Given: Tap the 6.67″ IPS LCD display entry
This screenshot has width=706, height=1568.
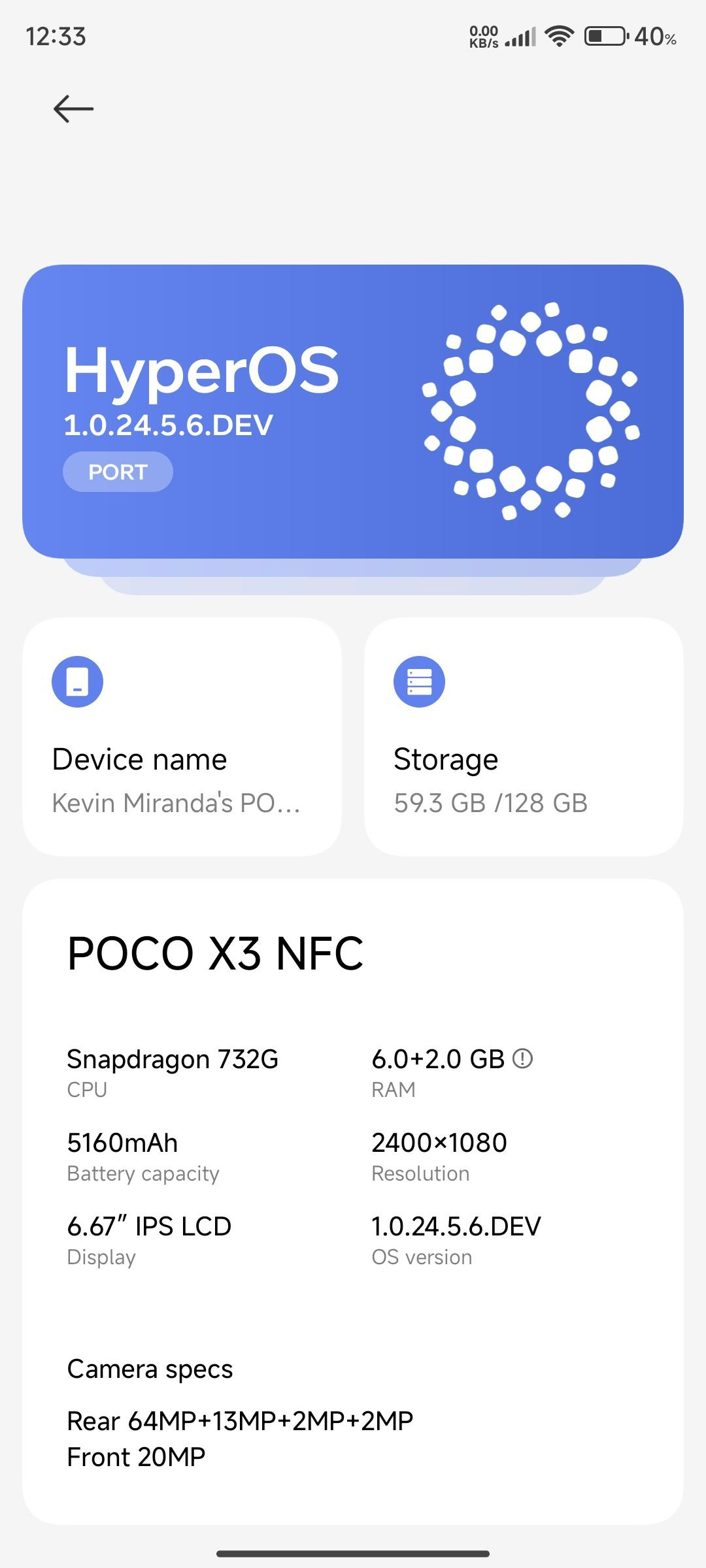Looking at the screenshot, I should point(149,1239).
